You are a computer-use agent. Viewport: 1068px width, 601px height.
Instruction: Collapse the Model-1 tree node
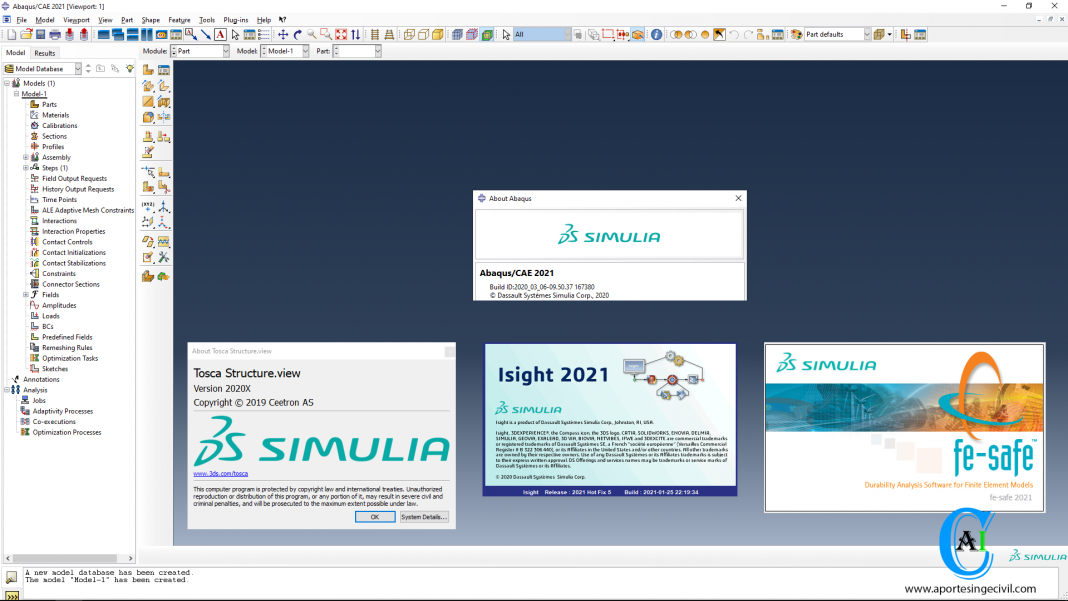click(16, 93)
